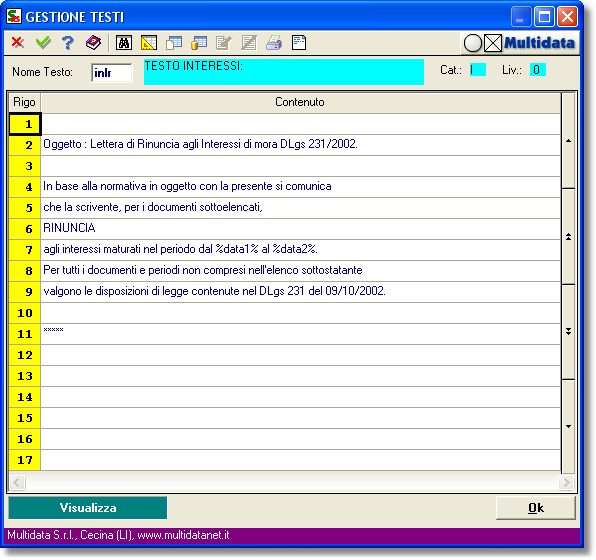596x560 pixels.
Task: Open the purple help manual book
Action: pyautogui.click(x=93, y=43)
